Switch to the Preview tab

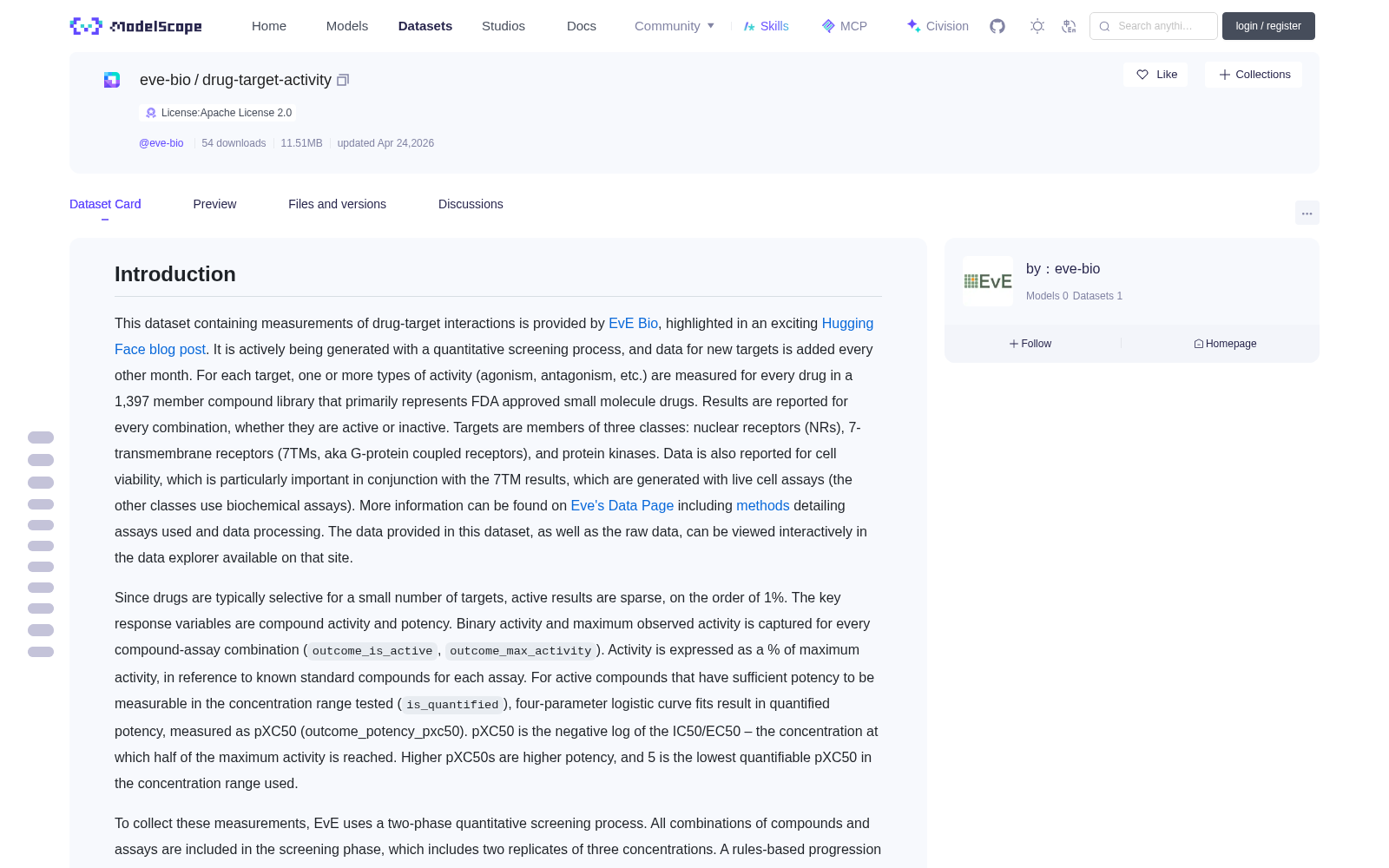click(x=214, y=204)
